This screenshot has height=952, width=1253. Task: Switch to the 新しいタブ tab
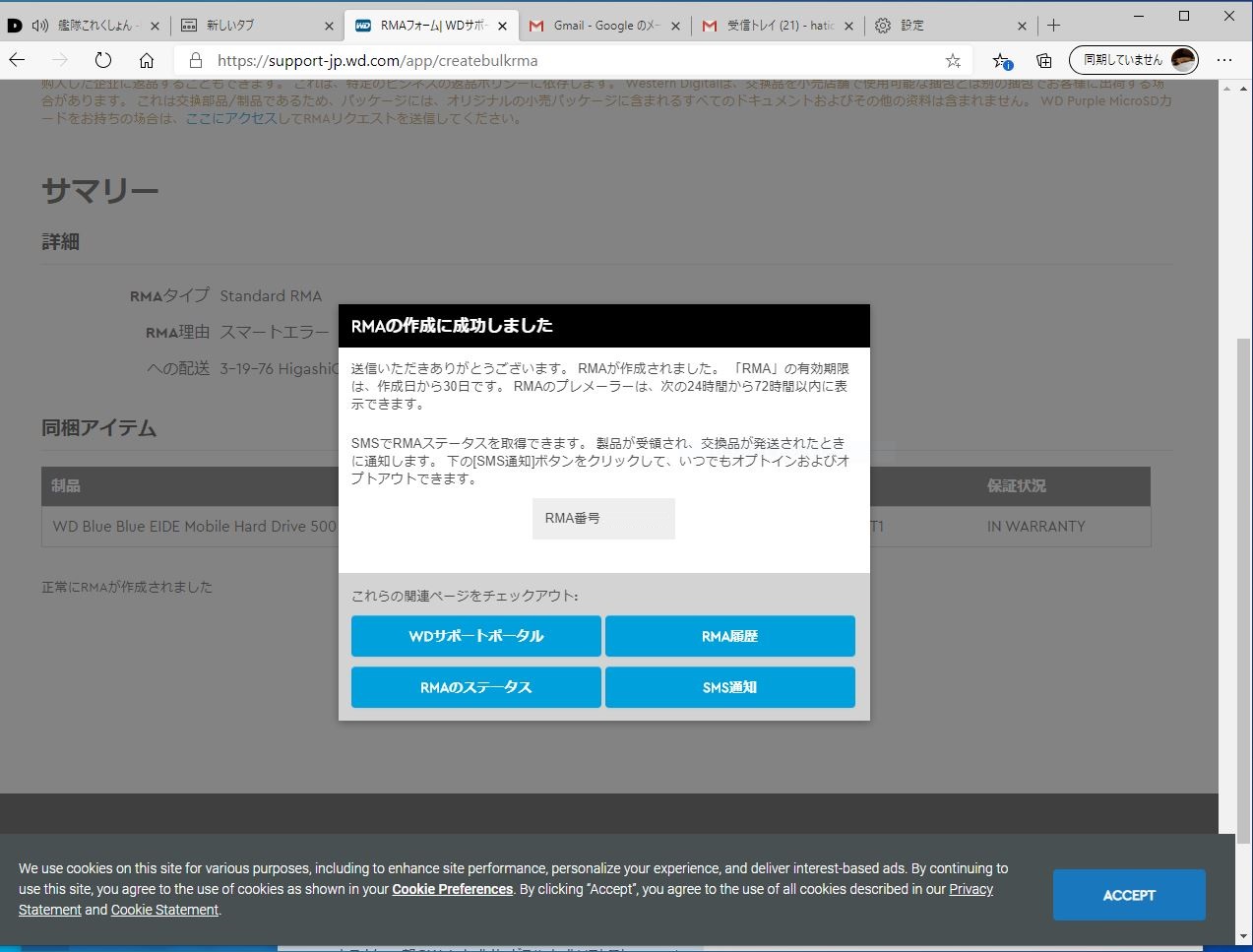(x=258, y=26)
